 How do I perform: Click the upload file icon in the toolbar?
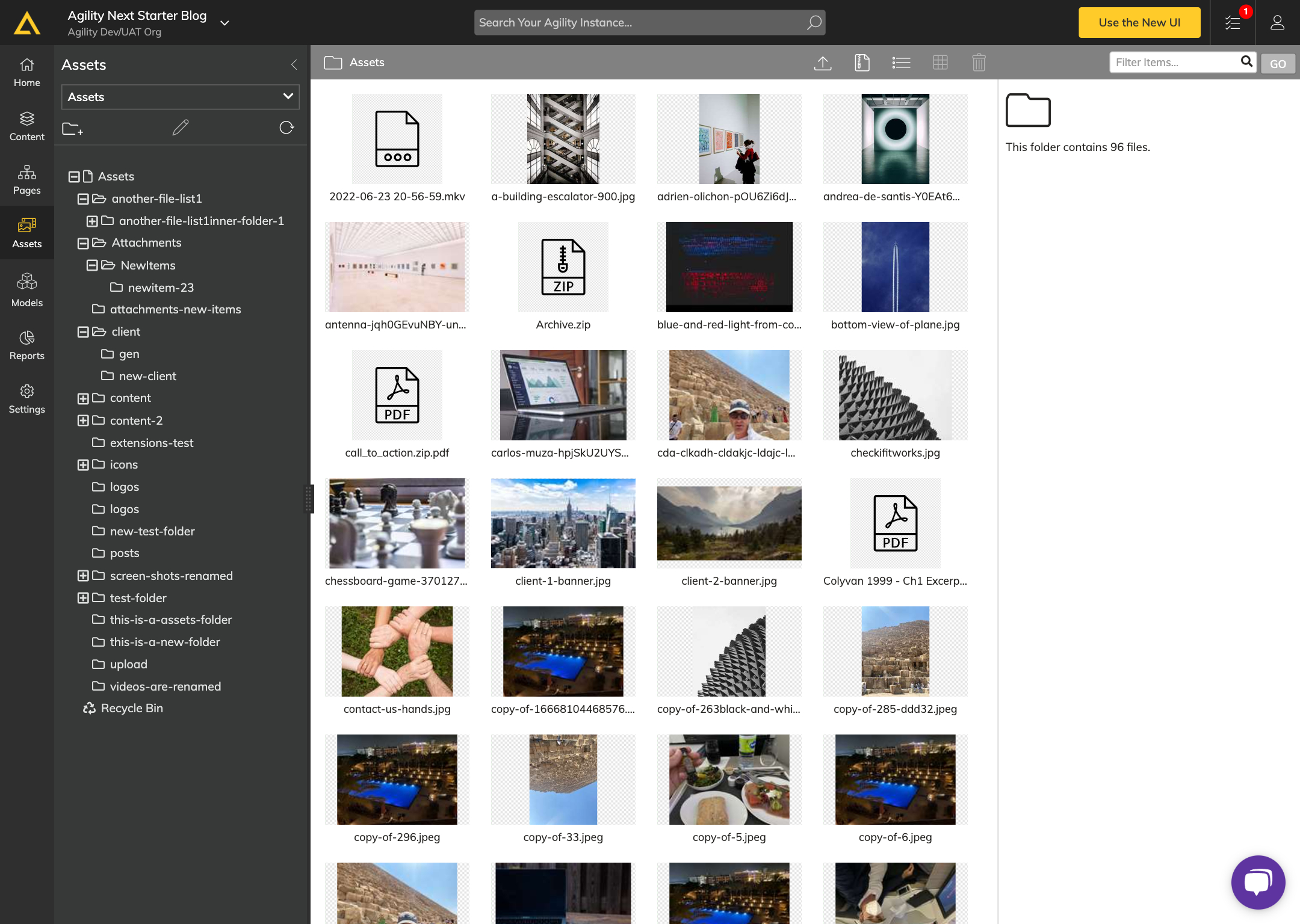(x=823, y=63)
